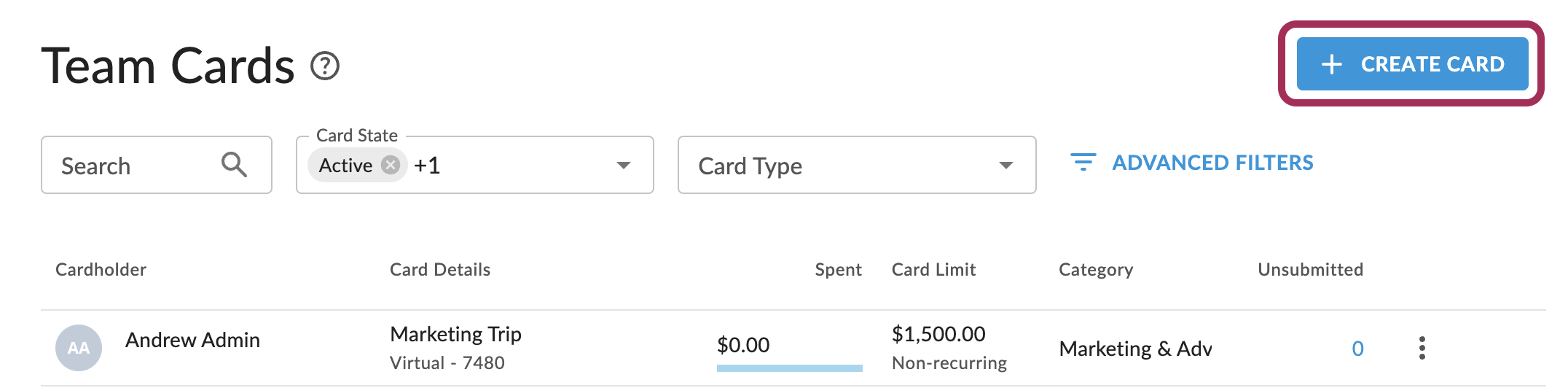Screen dimensions: 1568x388
Task: Click the help question mark icon
Action: [x=325, y=66]
